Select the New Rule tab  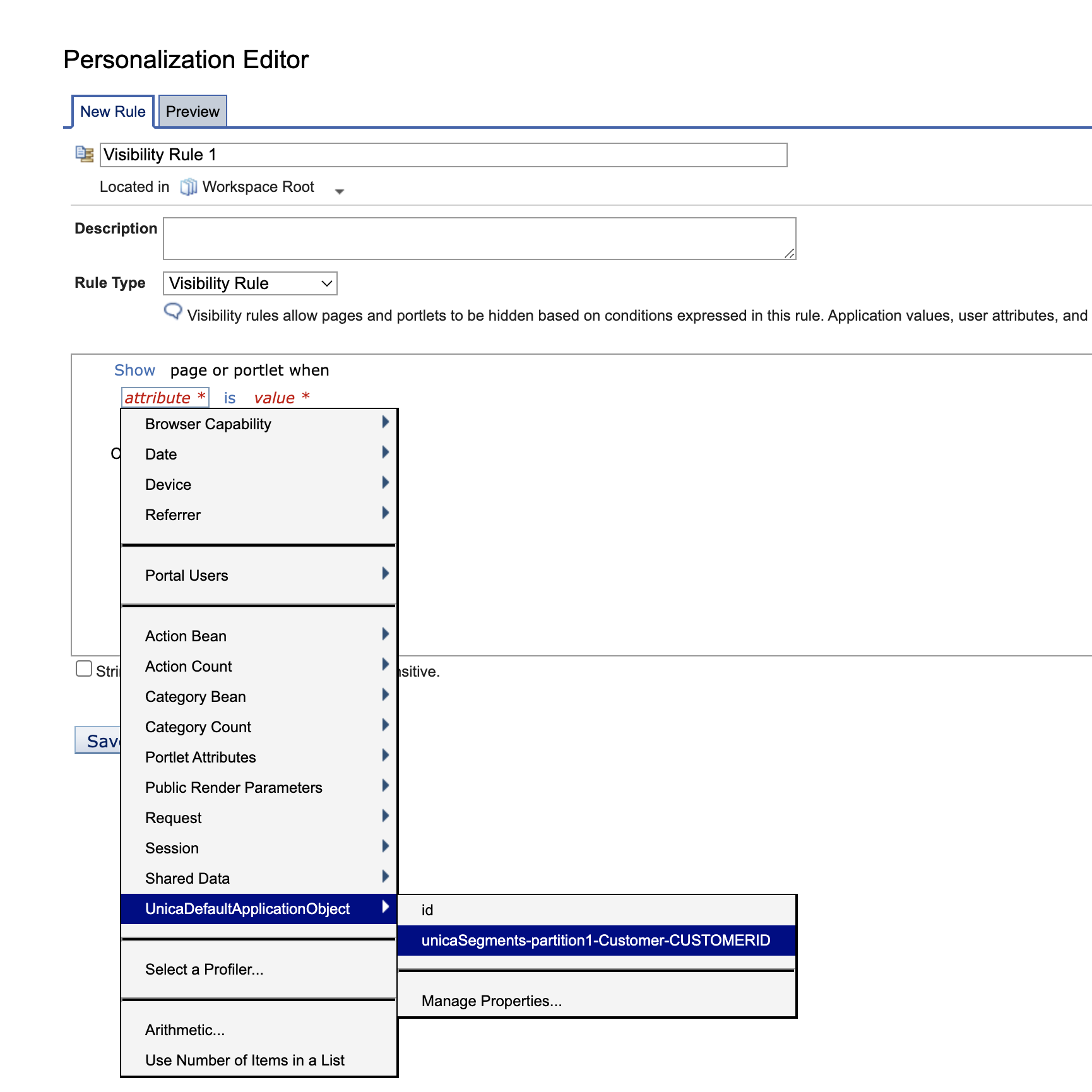(112, 111)
